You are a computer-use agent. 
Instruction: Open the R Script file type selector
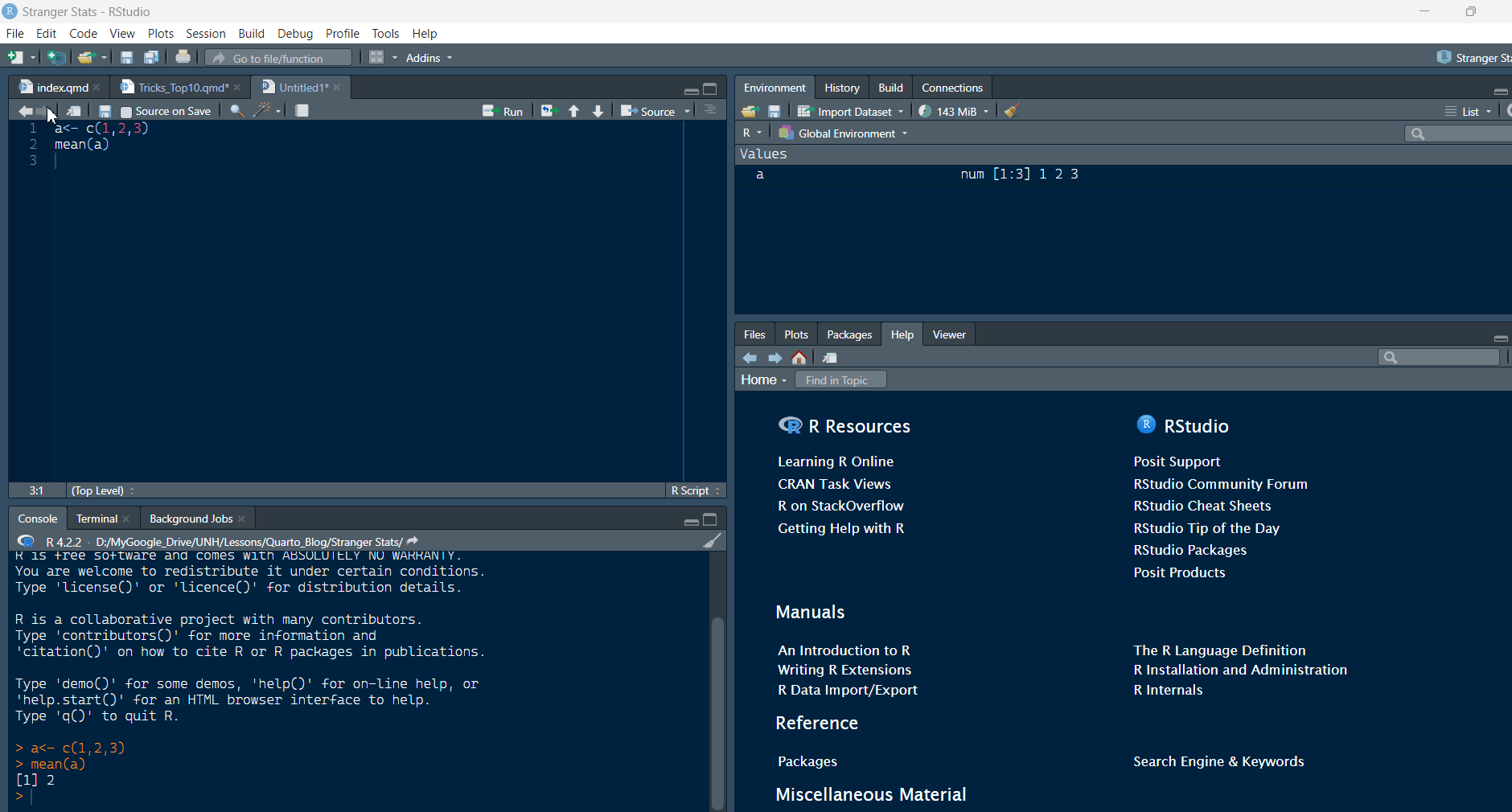696,490
